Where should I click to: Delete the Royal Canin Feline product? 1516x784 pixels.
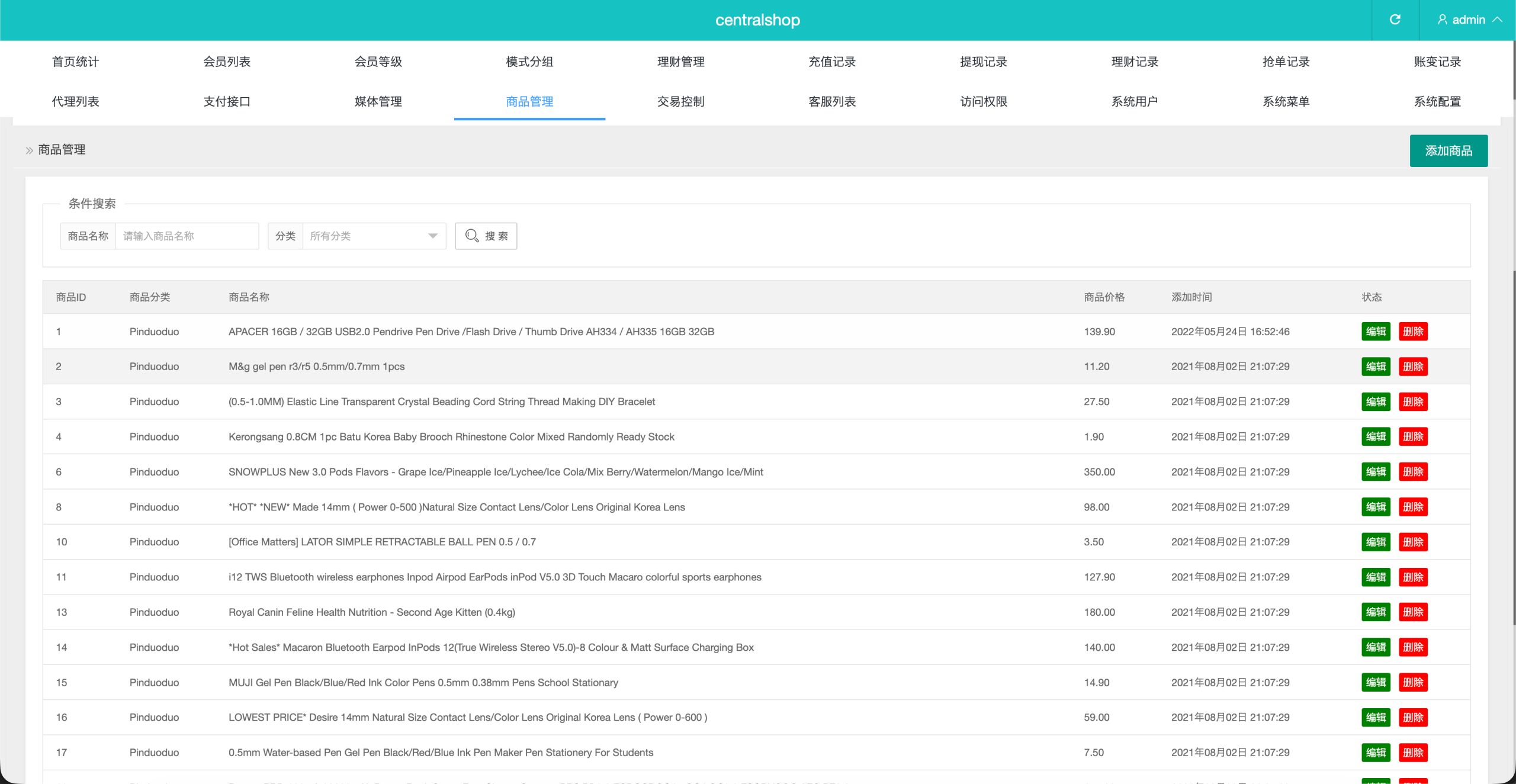click(1412, 612)
